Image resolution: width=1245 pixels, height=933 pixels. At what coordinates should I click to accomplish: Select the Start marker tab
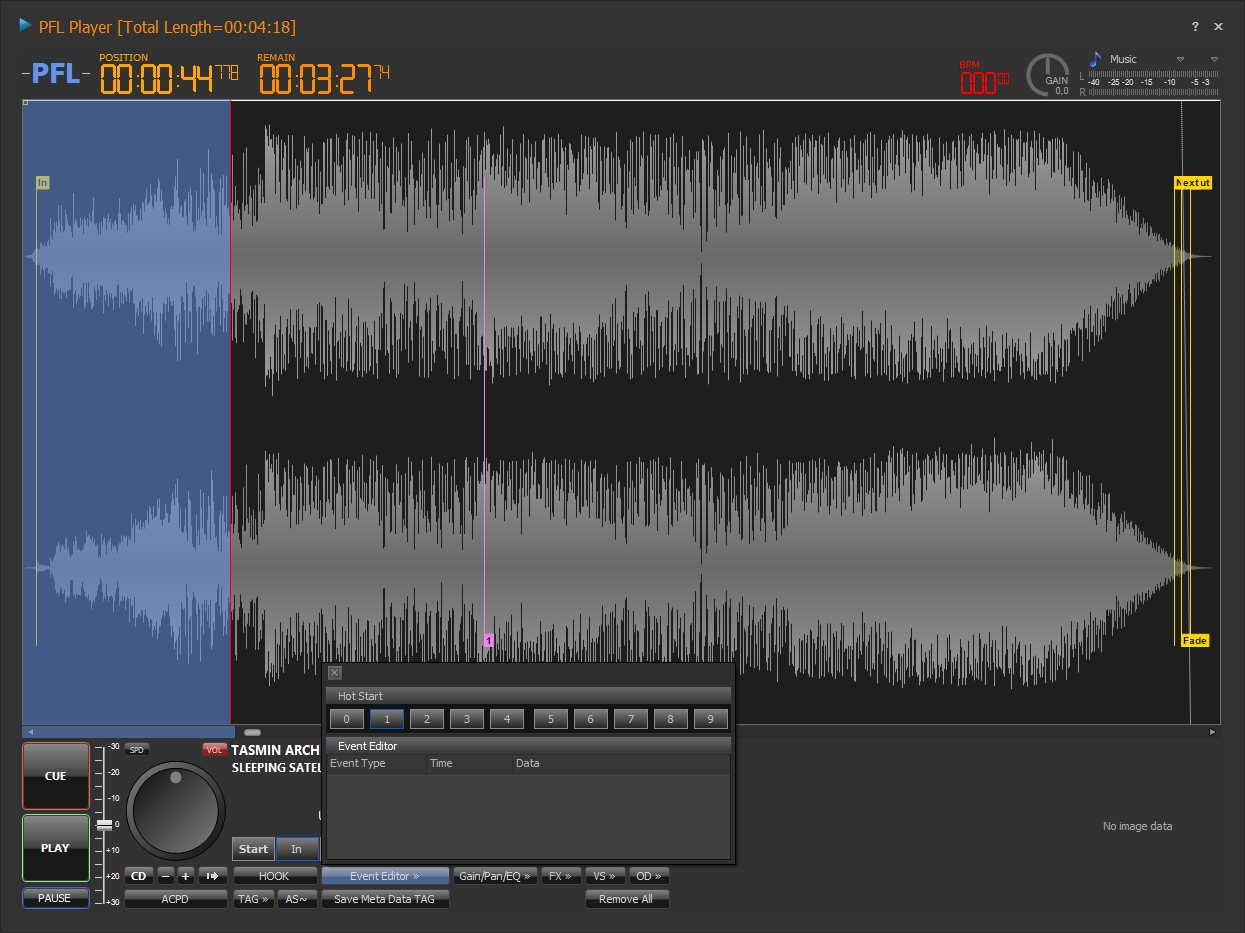pos(253,849)
